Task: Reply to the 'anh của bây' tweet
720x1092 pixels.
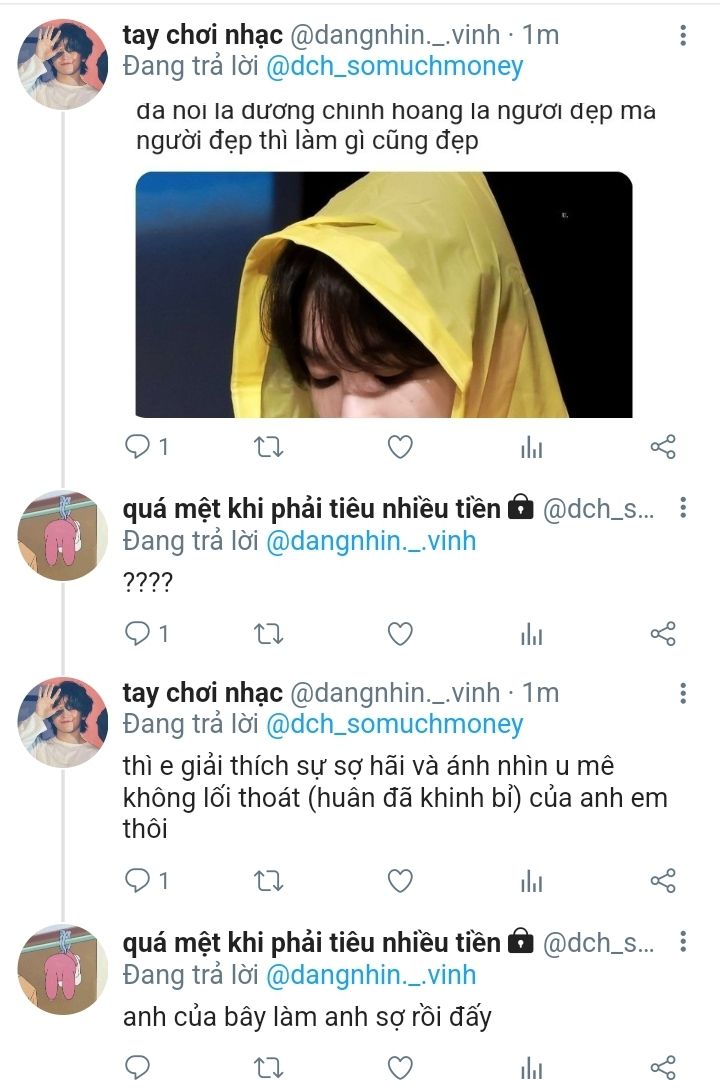Action: 137,1068
